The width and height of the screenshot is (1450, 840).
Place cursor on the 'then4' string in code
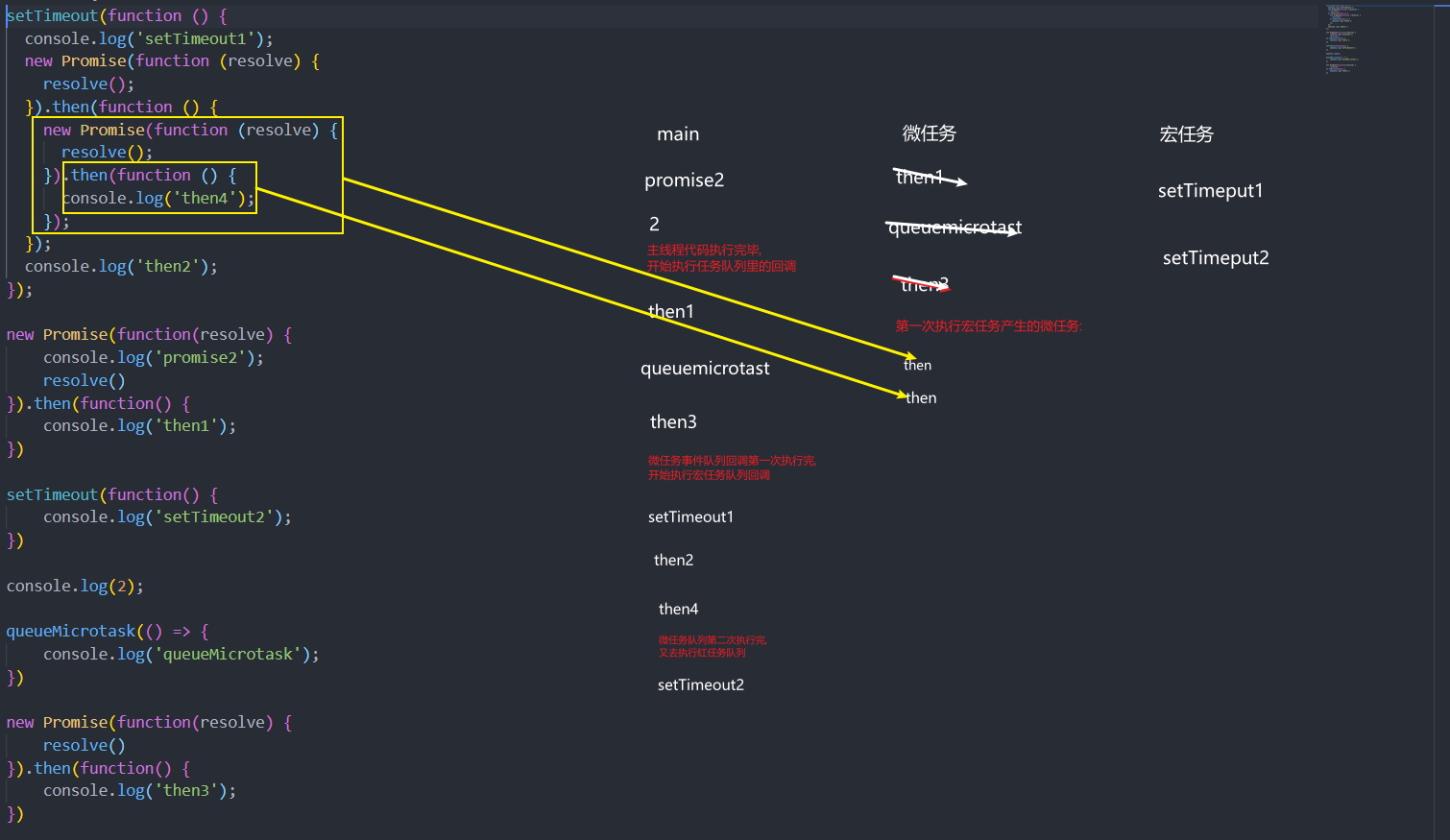point(205,199)
